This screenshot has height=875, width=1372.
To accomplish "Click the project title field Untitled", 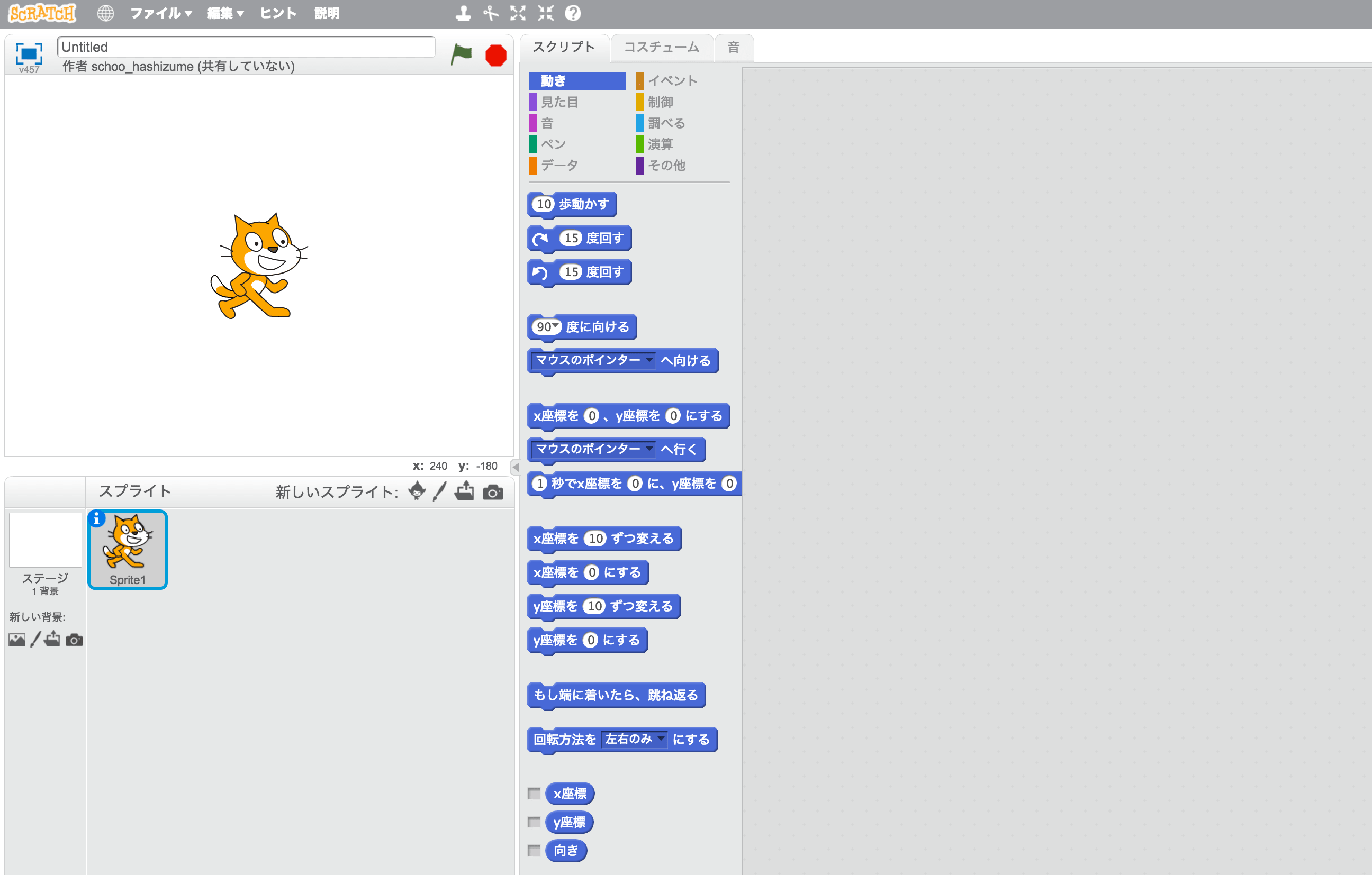I will point(246,47).
